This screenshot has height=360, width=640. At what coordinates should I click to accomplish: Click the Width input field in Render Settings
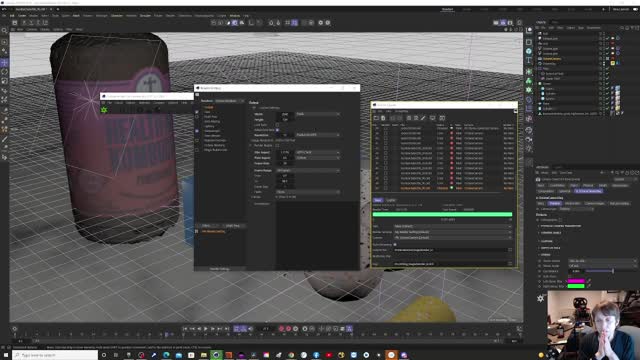pos(285,114)
